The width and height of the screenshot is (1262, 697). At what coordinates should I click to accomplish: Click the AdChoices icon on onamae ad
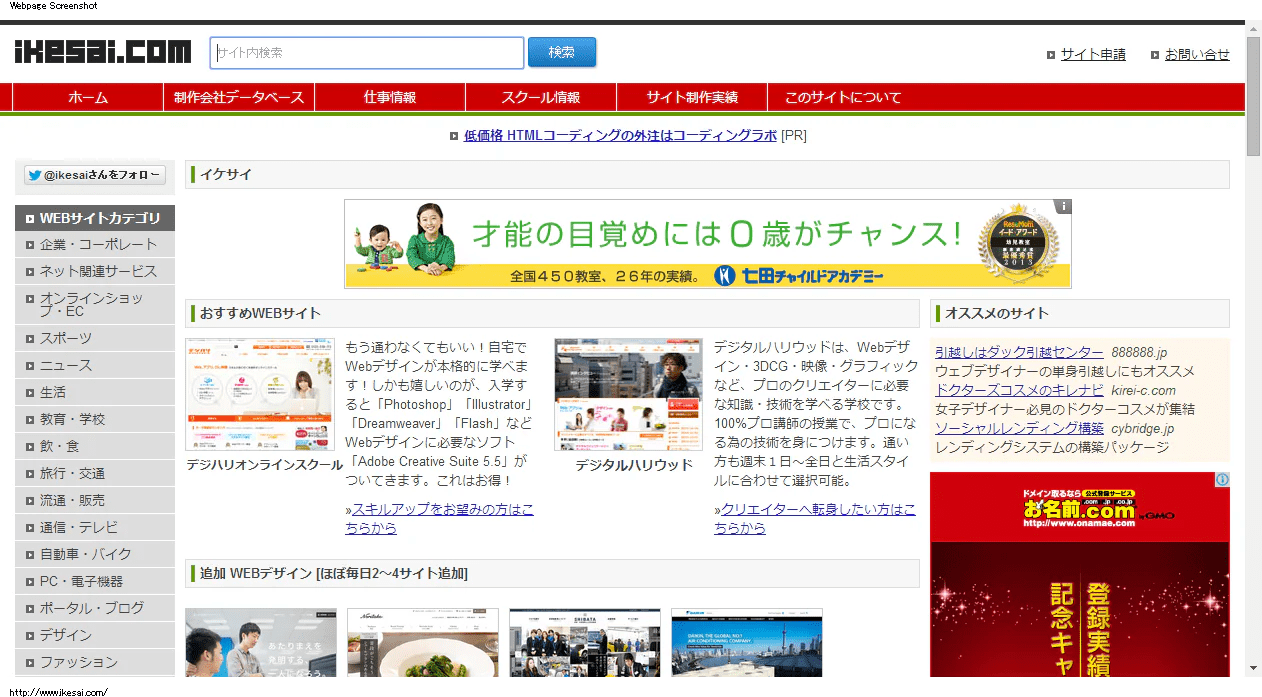pos(1222,480)
